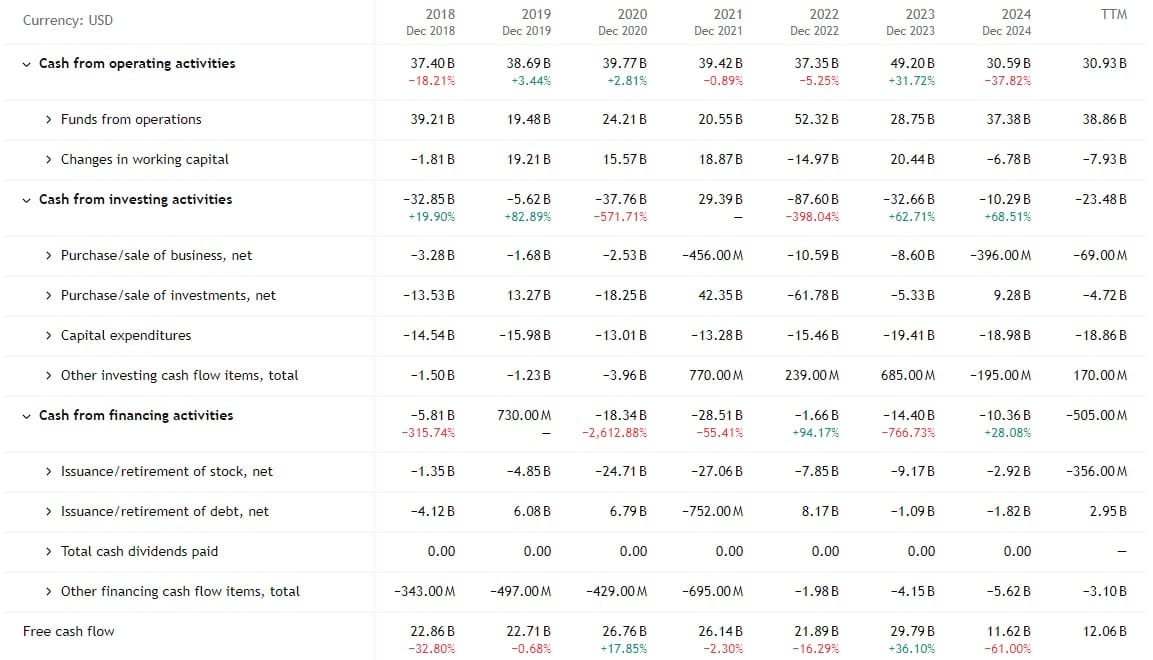Expand Total cash dividends paid row
1153x660 pixels.
pos(49,552)
